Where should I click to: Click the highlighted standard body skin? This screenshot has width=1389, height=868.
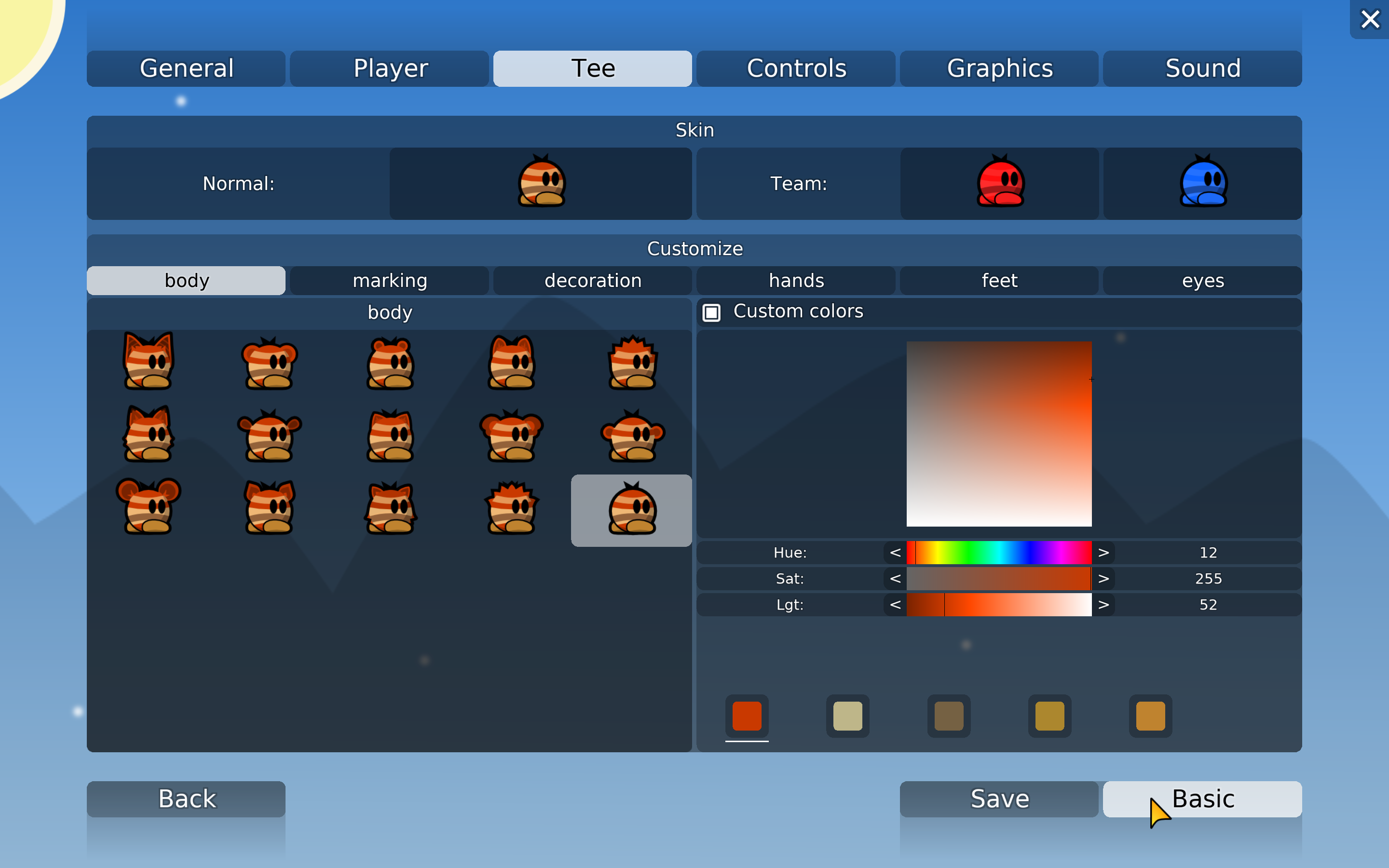point(631,510)
